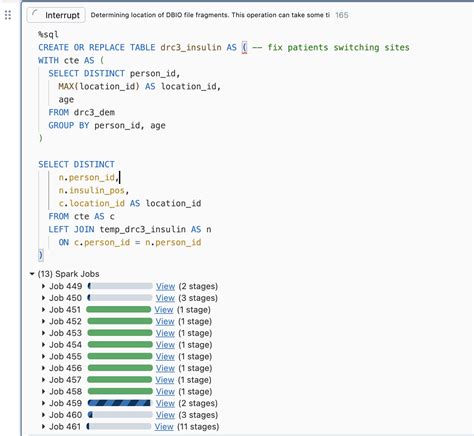The height and width of the screenshot is (436, 474).
Task: Expand Job 451 details
Action: pyautogui.click(x=43, y=309)
